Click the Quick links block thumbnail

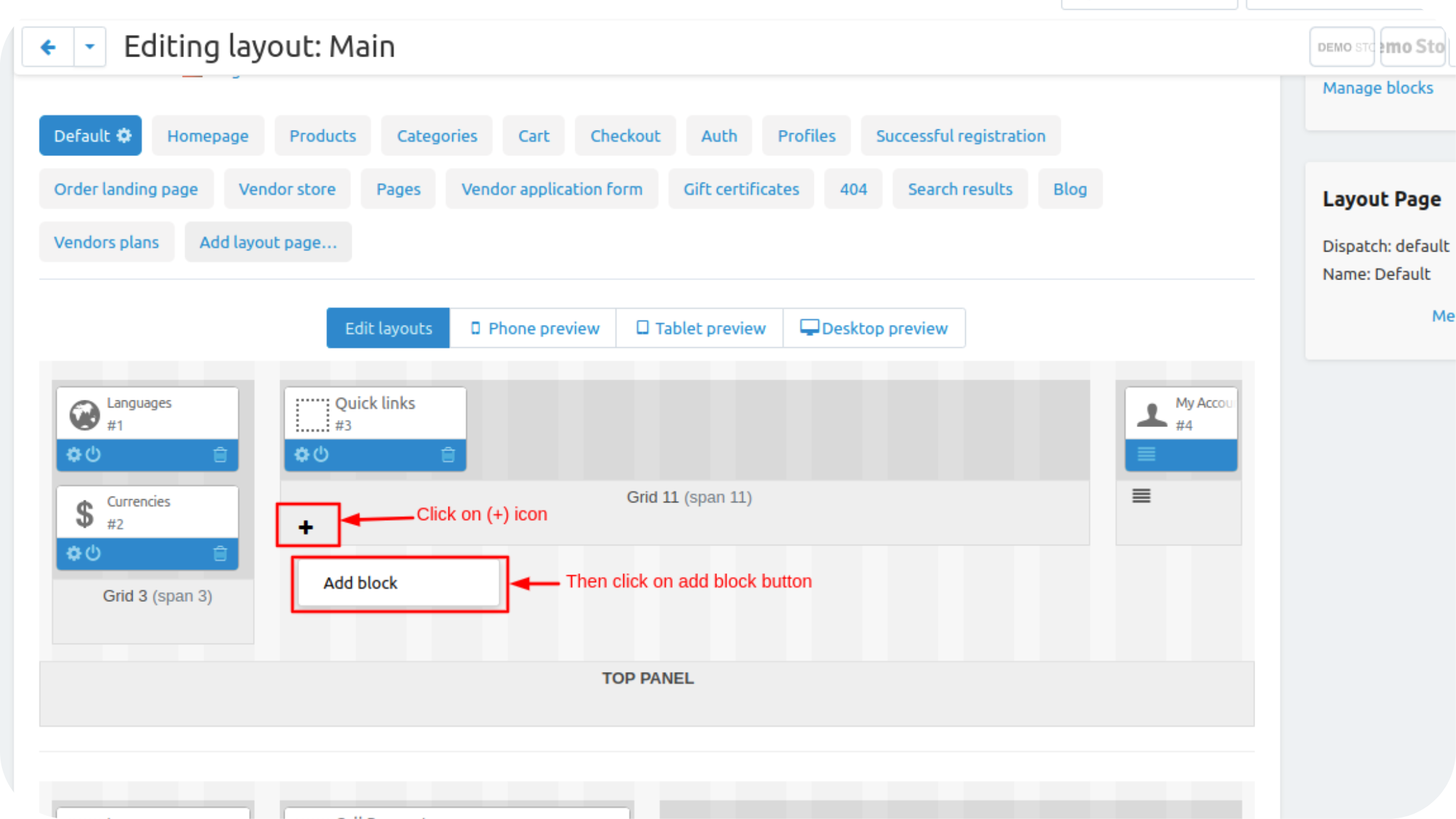click(x=313, y=415)
